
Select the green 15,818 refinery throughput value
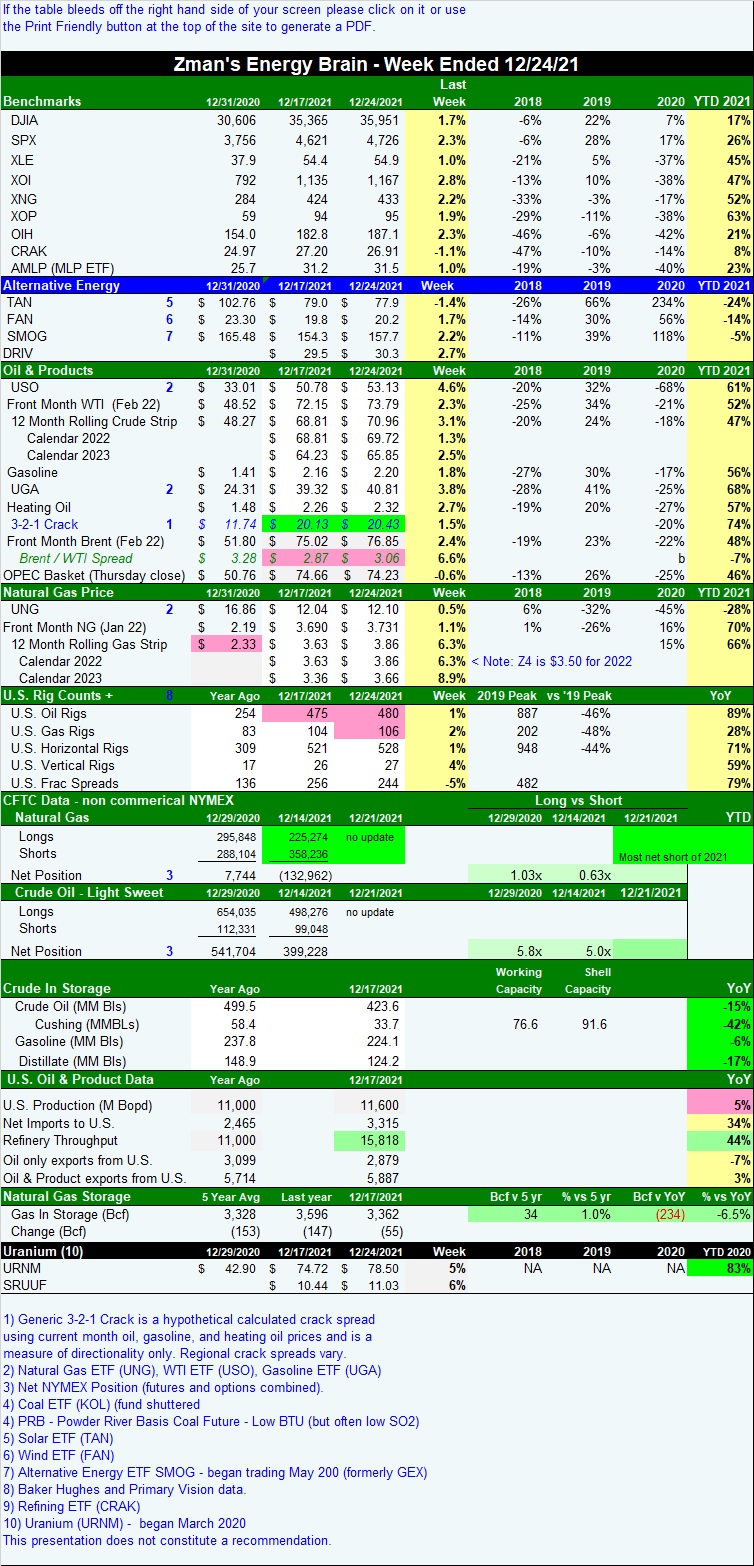369,1141
